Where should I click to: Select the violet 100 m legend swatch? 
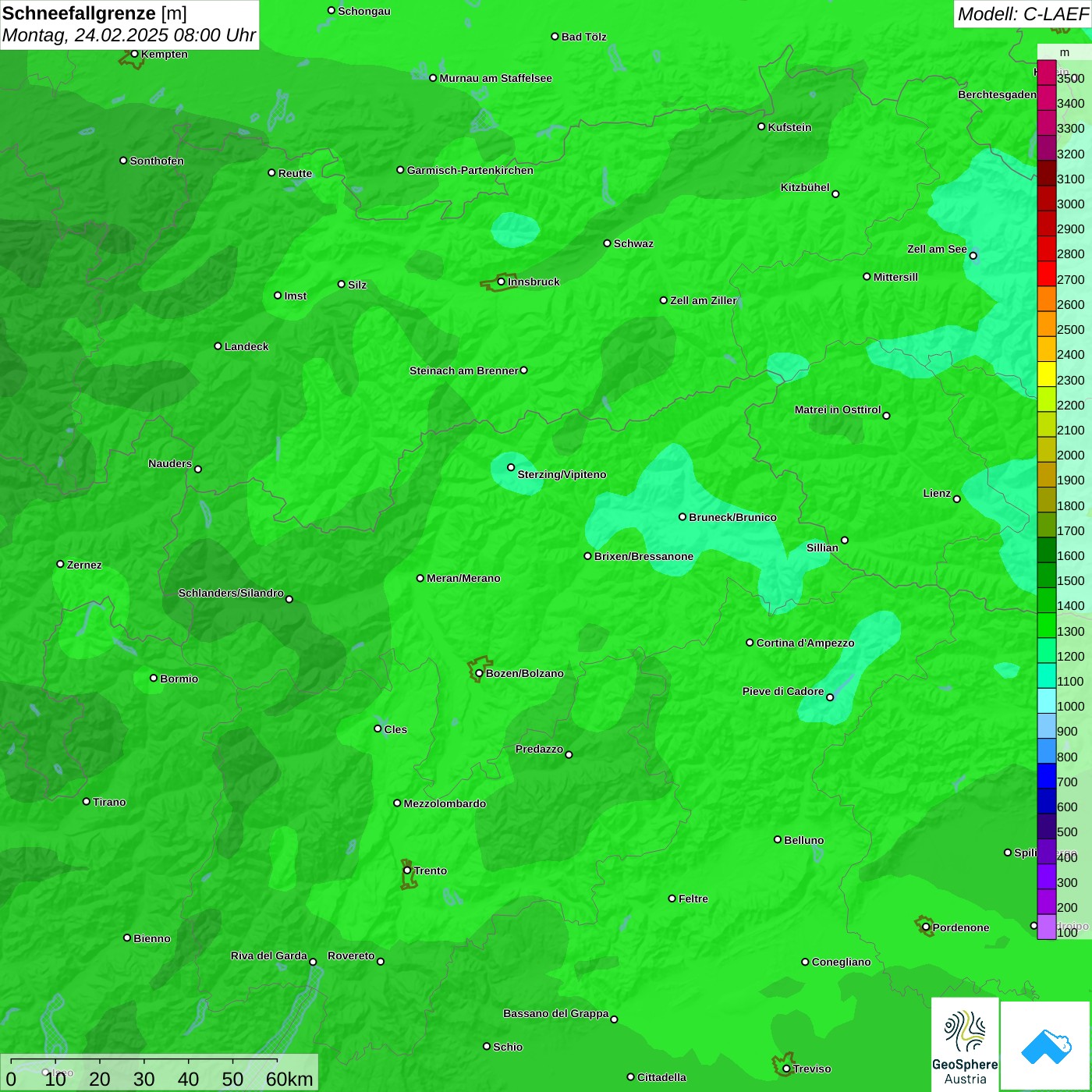[x=1047, y=927]
